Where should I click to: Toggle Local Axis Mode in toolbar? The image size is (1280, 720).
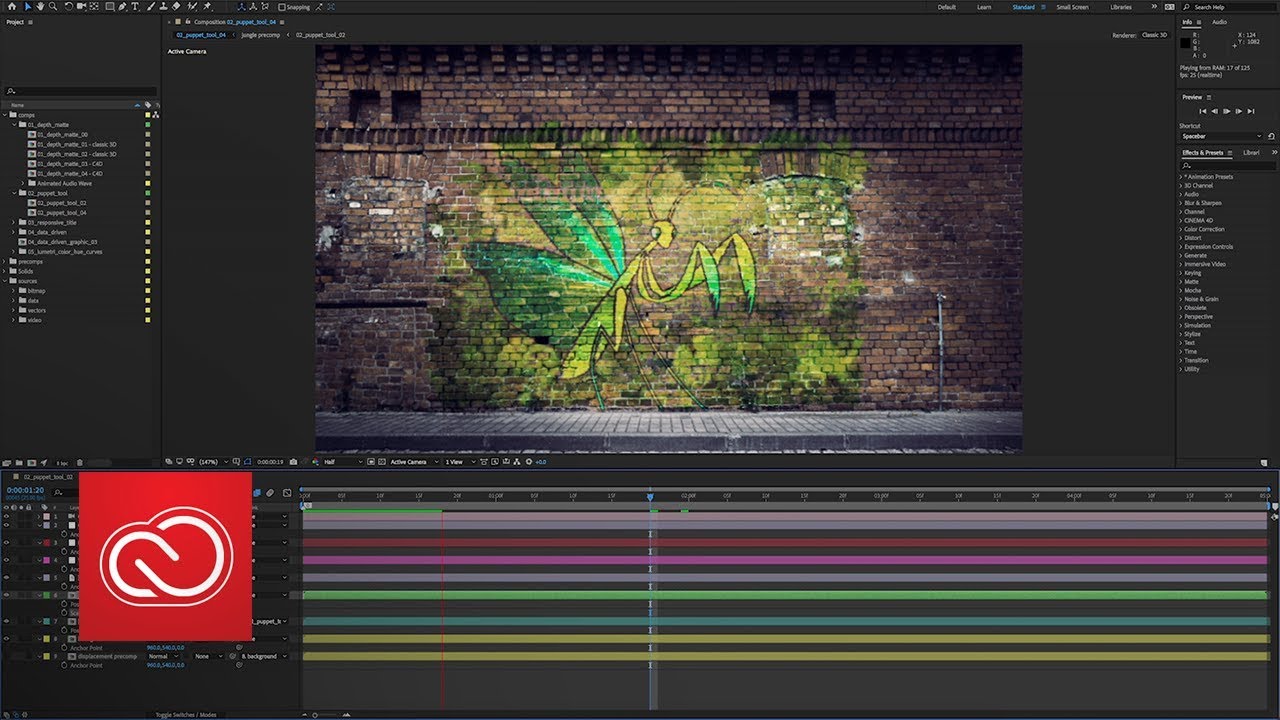tap(241, 6)
